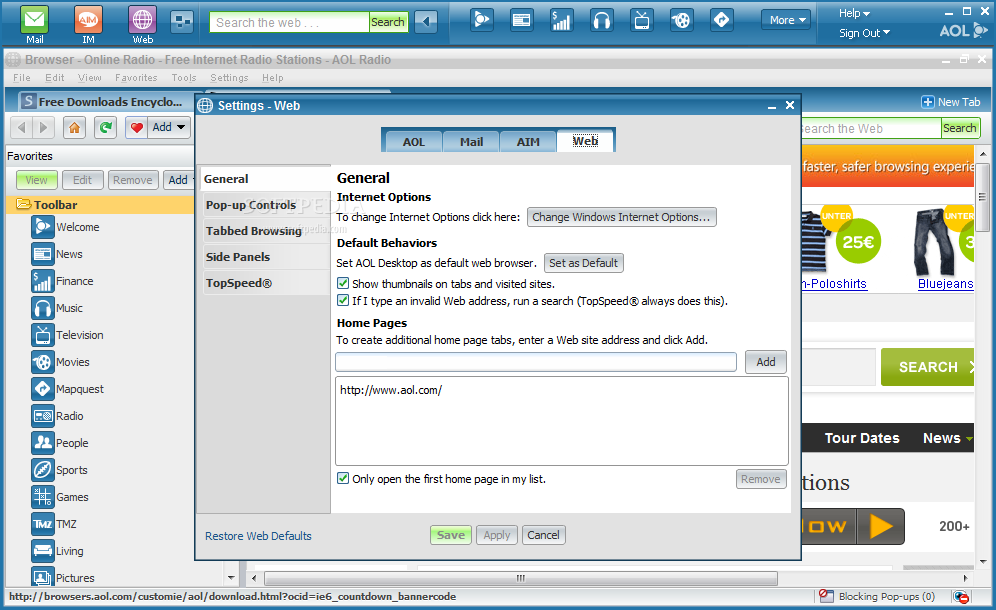This screenshot has height=610, width=996.
Task: Click the horizontal scrollbar thumb
Action: point(521,578)
